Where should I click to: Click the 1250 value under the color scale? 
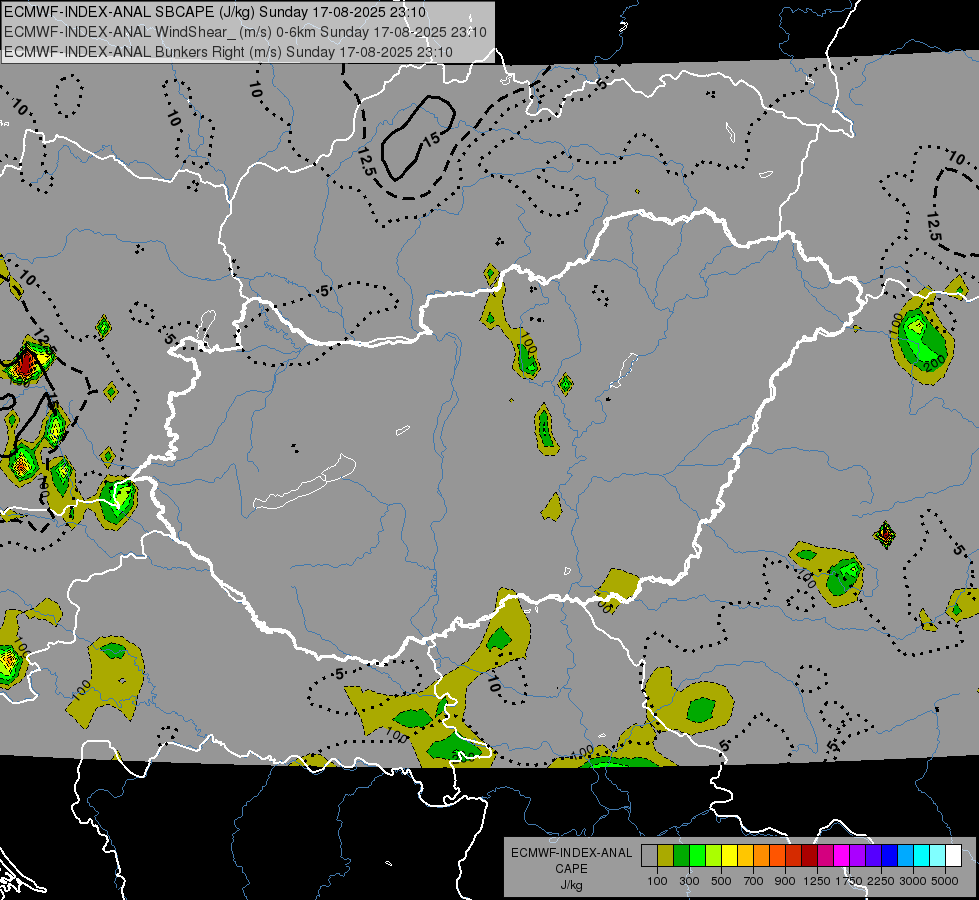(817, 881)
